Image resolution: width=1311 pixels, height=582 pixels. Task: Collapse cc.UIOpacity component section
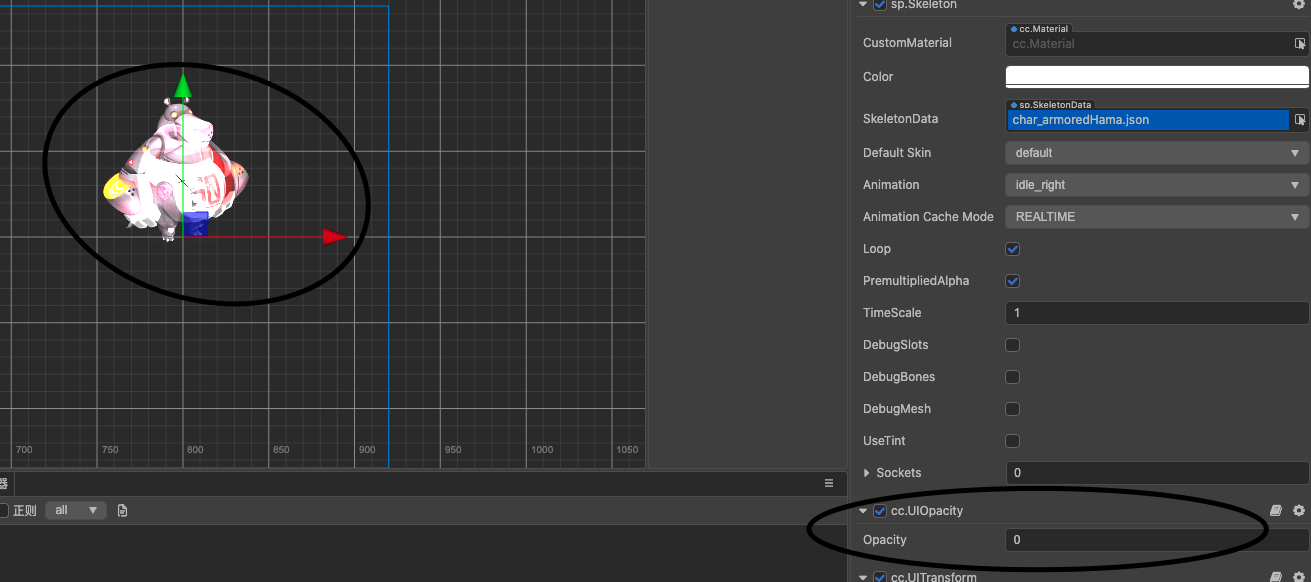pos(863,511)
